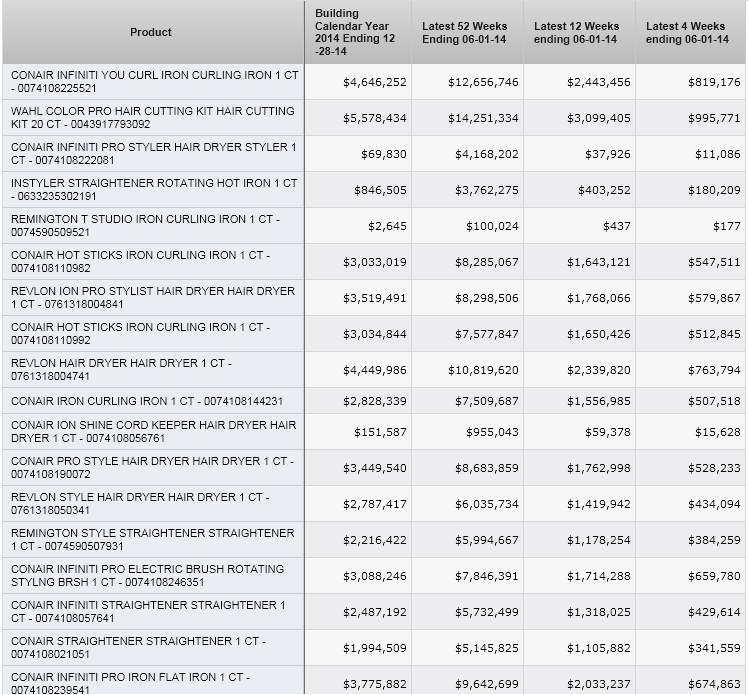Click the Wahl Color Pro Hair Cutting Kit product
The image size is (749, 695).
point(153,118)
